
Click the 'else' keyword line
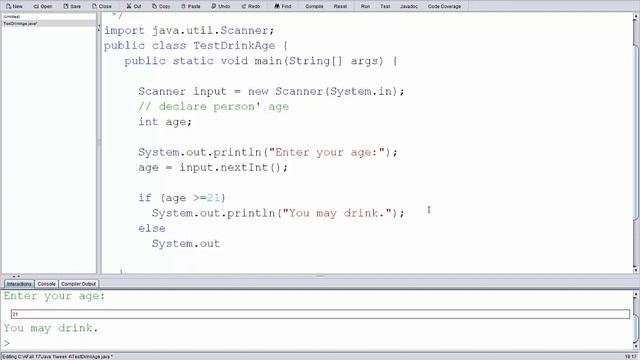click(x=152, y=229)
